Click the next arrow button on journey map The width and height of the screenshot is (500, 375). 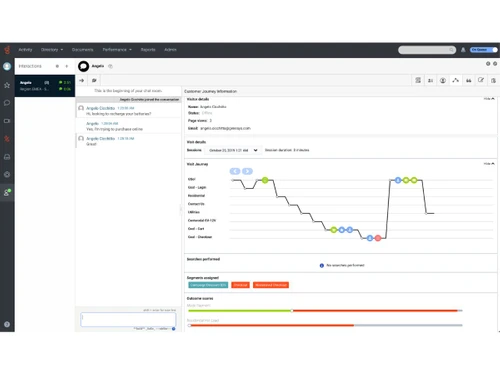[247, 171]
